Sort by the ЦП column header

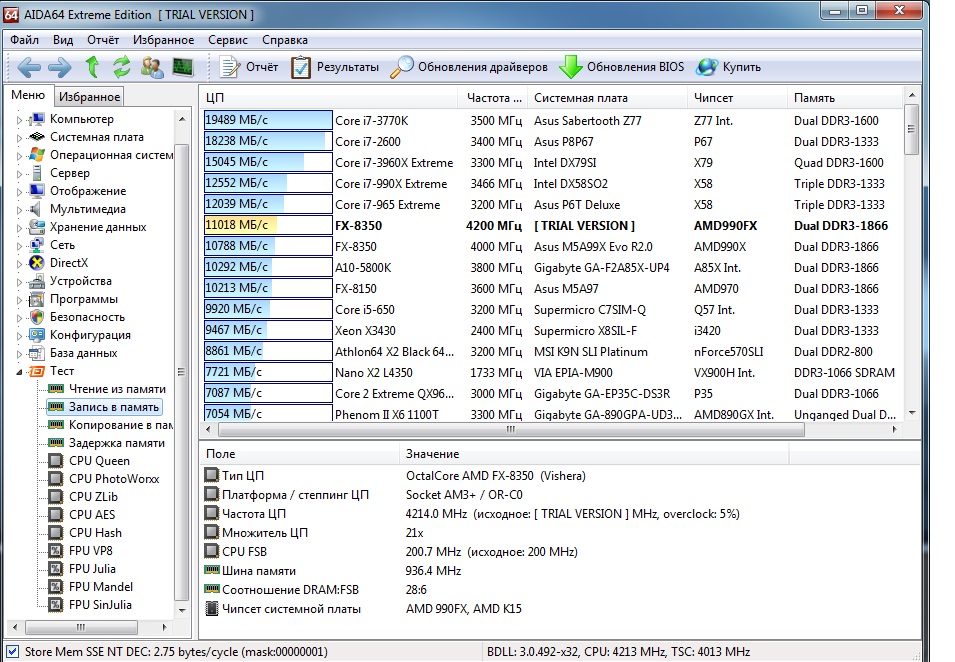(329, 98)
